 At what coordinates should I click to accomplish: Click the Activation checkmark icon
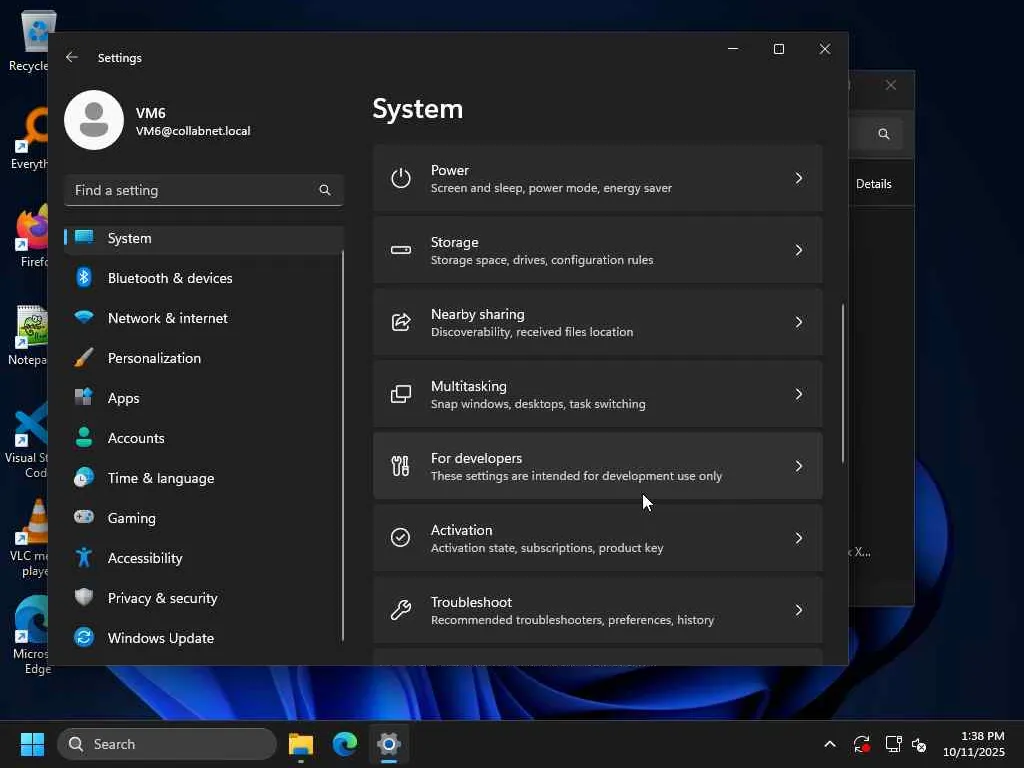401,538
